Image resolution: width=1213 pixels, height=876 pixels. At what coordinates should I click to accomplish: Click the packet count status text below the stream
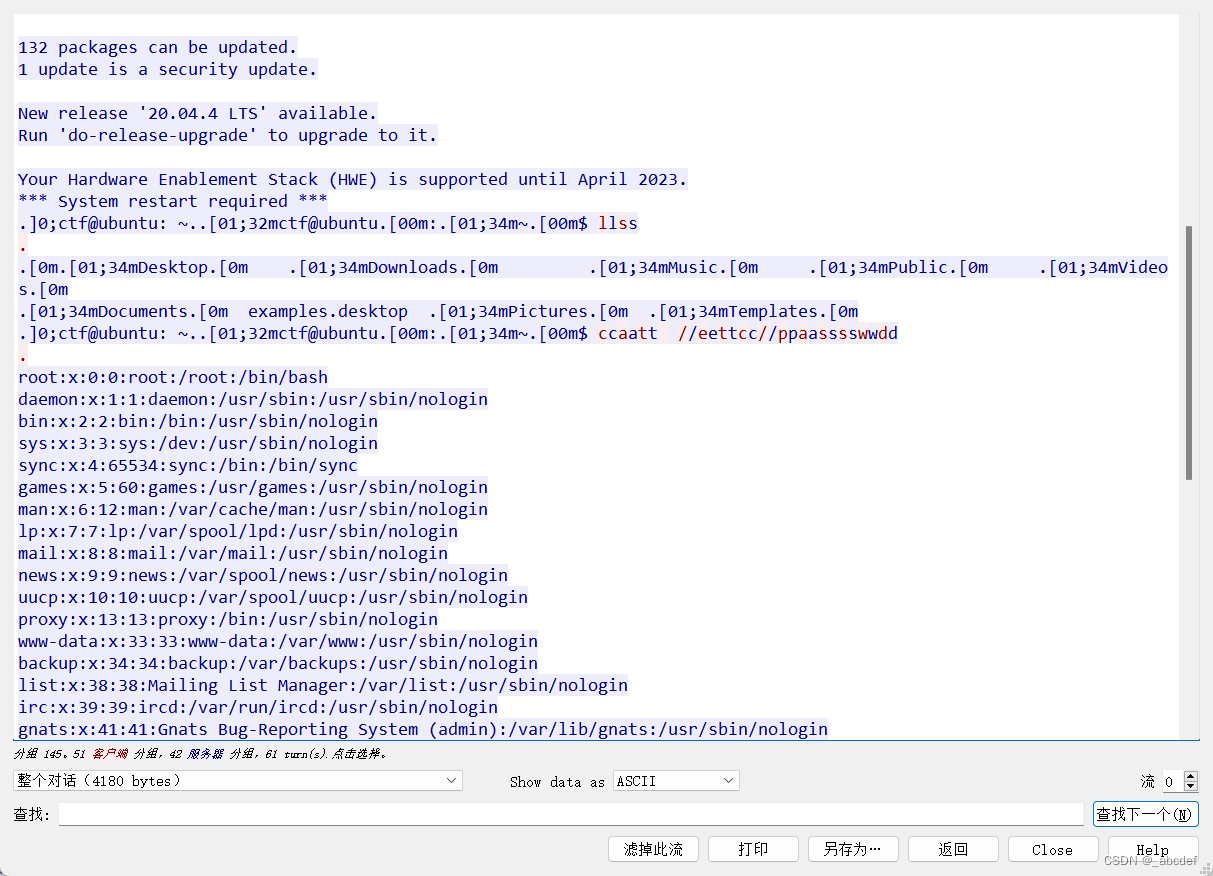[201, 754]
